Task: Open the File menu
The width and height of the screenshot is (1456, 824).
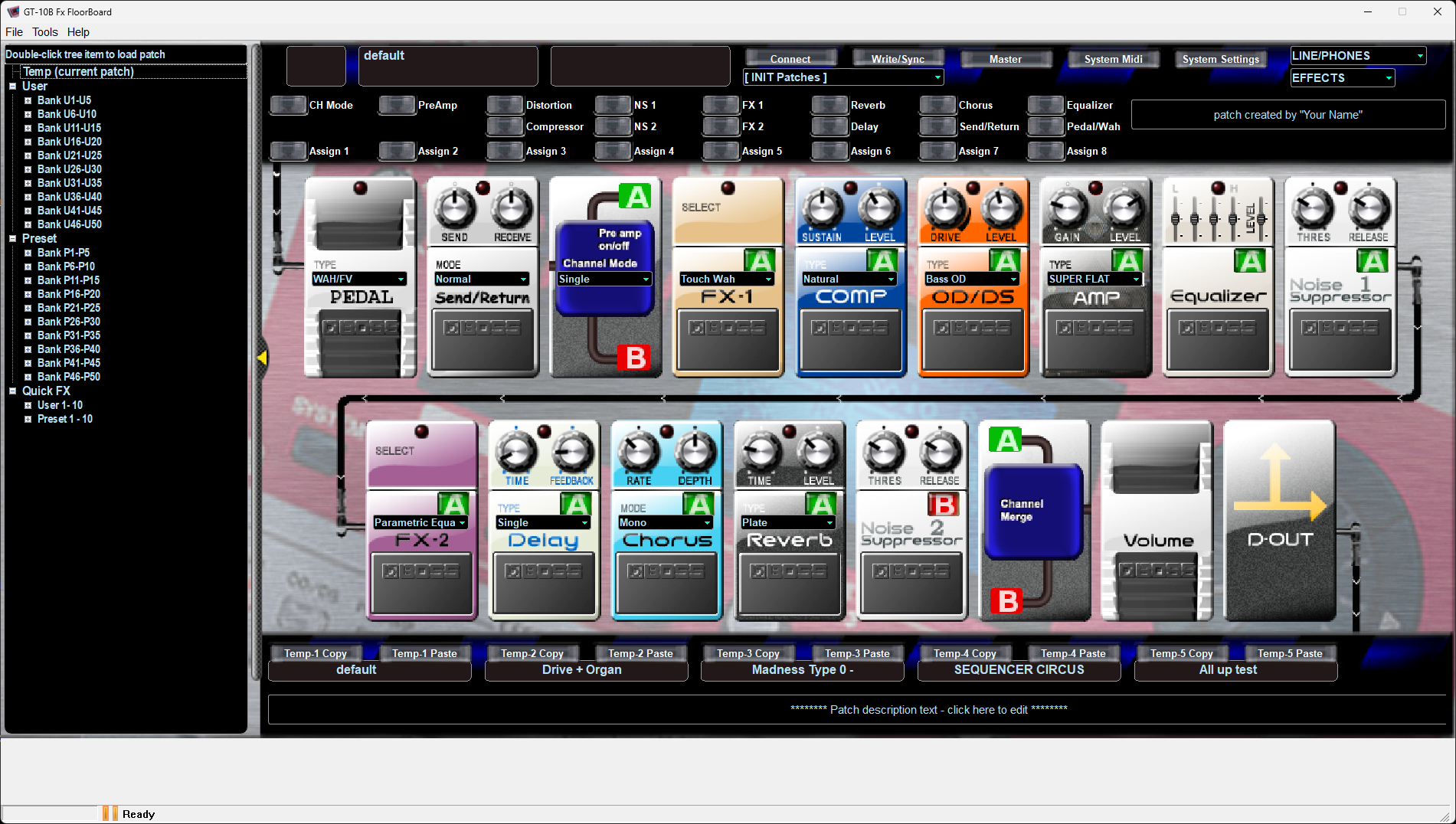Action: pyautogui.click(x=14, y=32)
